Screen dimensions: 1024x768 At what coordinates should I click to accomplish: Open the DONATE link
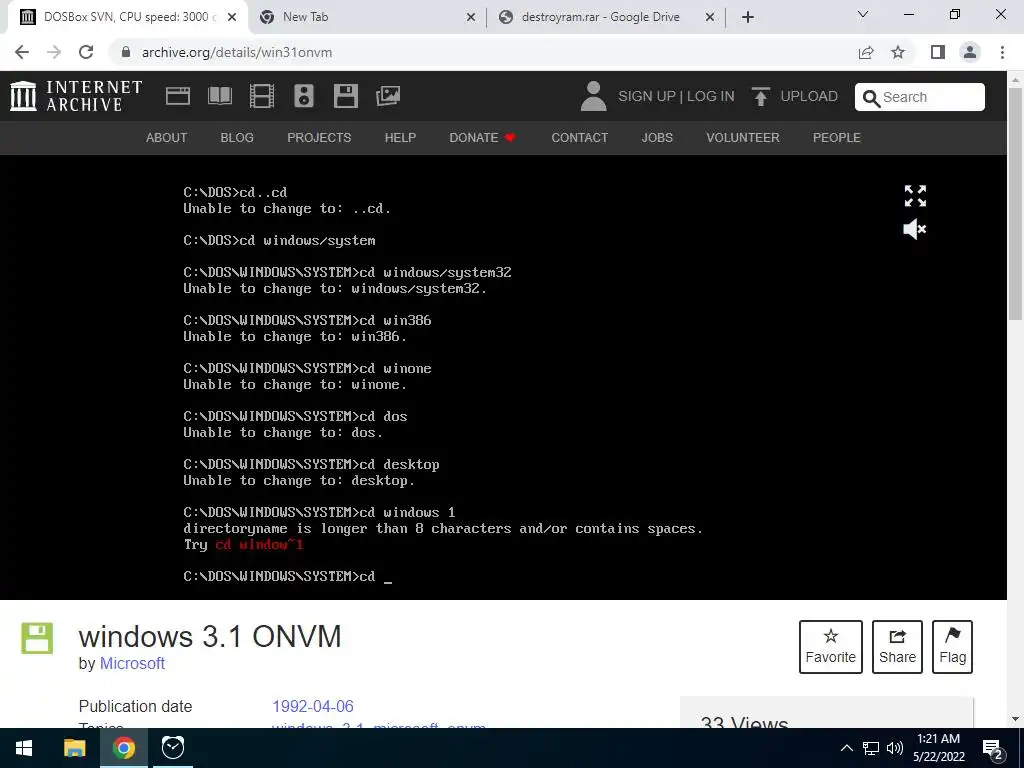pos(483,138)
